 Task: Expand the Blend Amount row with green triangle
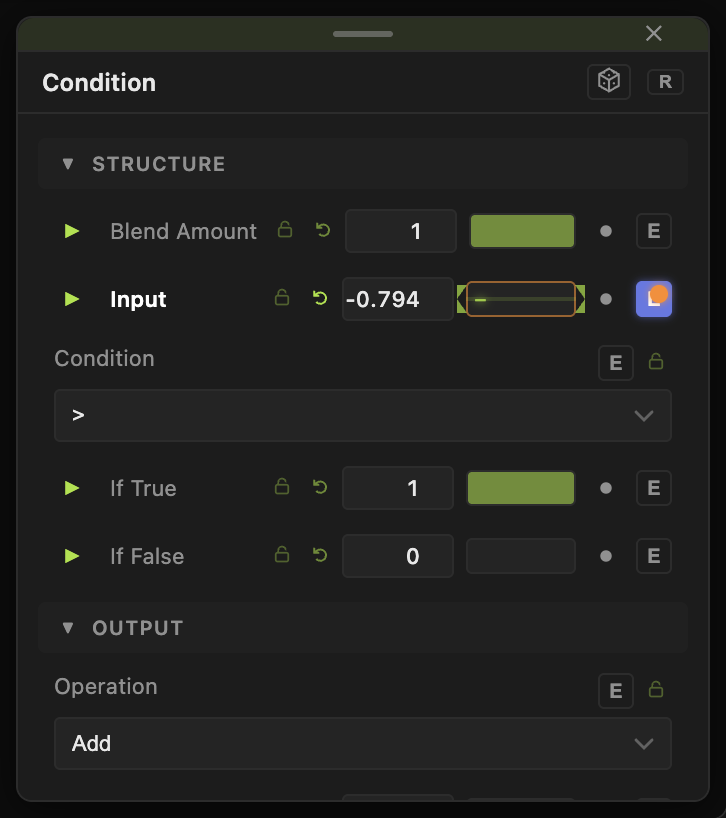(x=71, y=231)
